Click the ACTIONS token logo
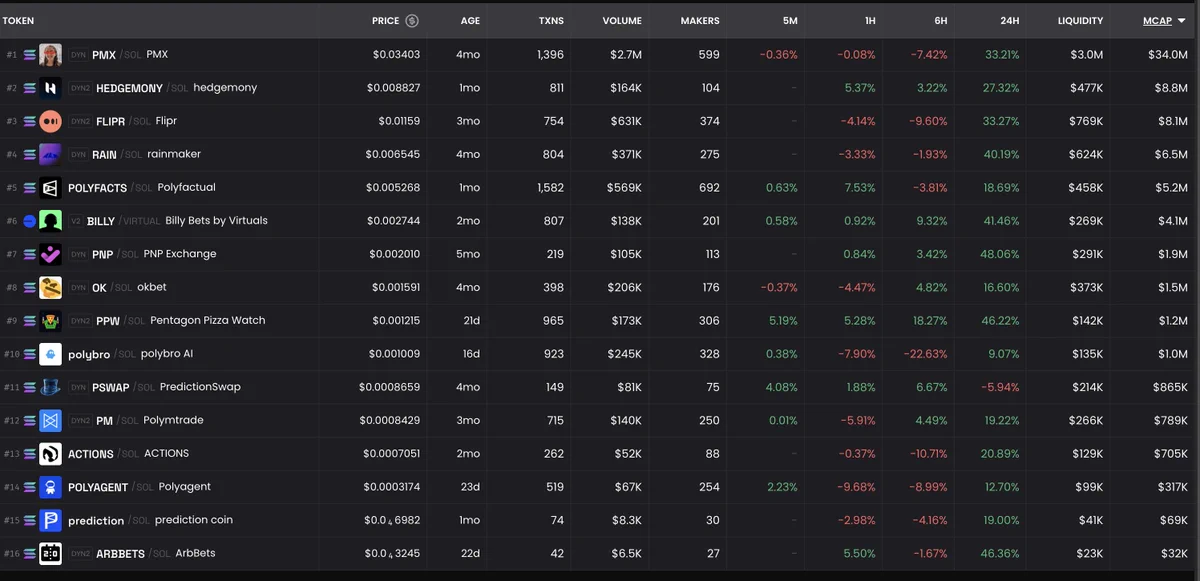 50,454
